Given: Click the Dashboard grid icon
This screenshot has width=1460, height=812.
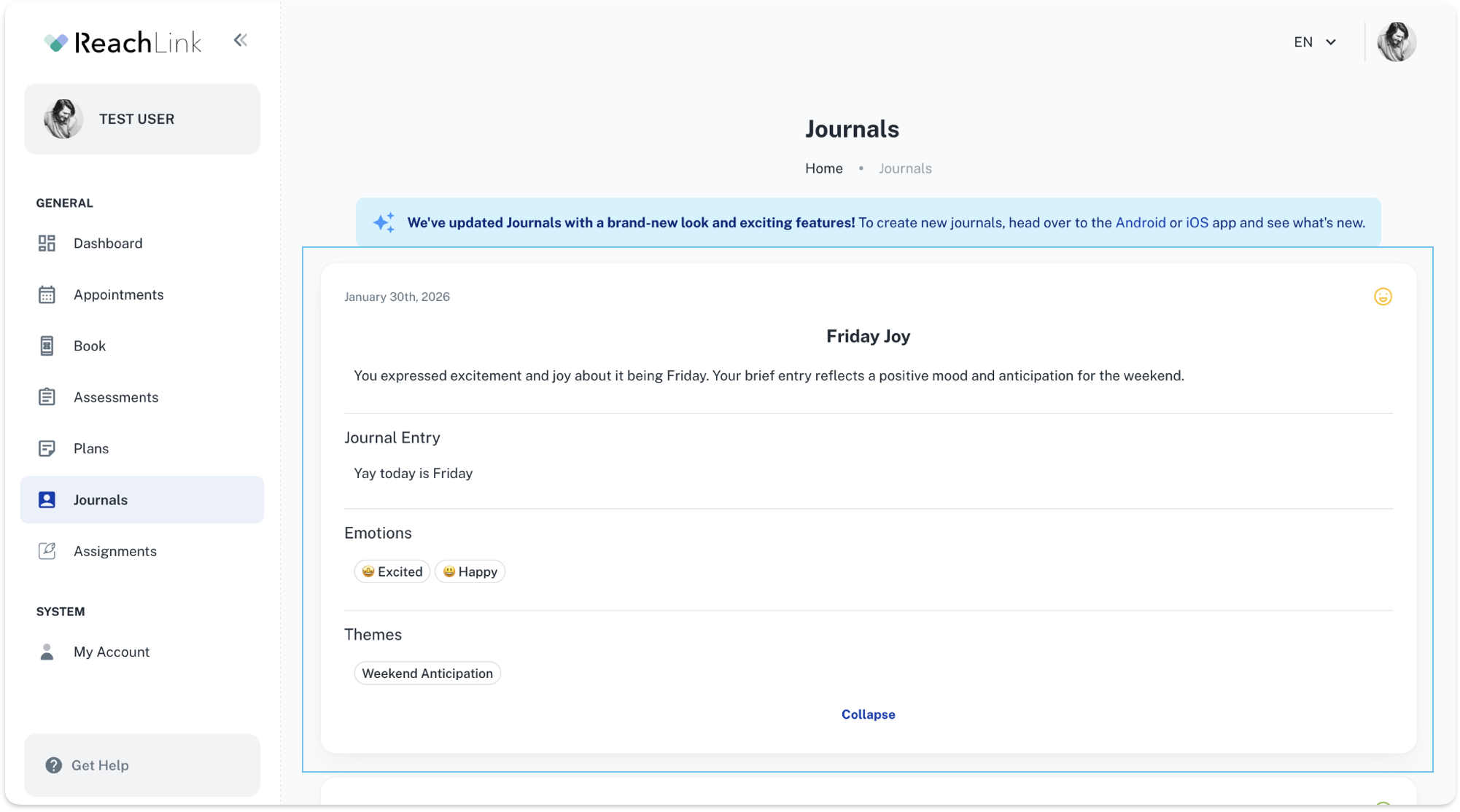Looking at the screenshot, I should click(x=47, y=243).
